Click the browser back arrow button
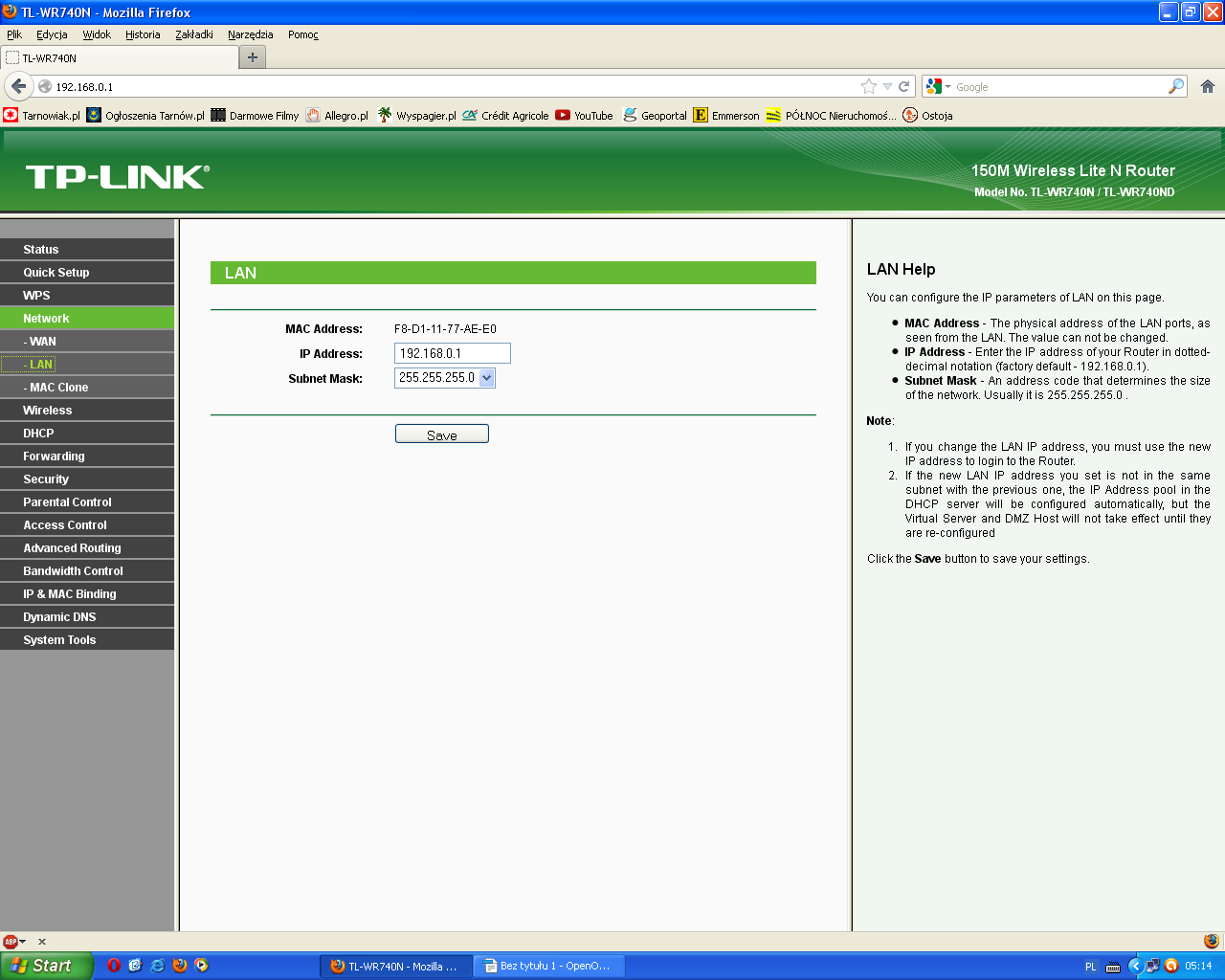Screen dimensions: 1225x980 (x=18, y=86)
